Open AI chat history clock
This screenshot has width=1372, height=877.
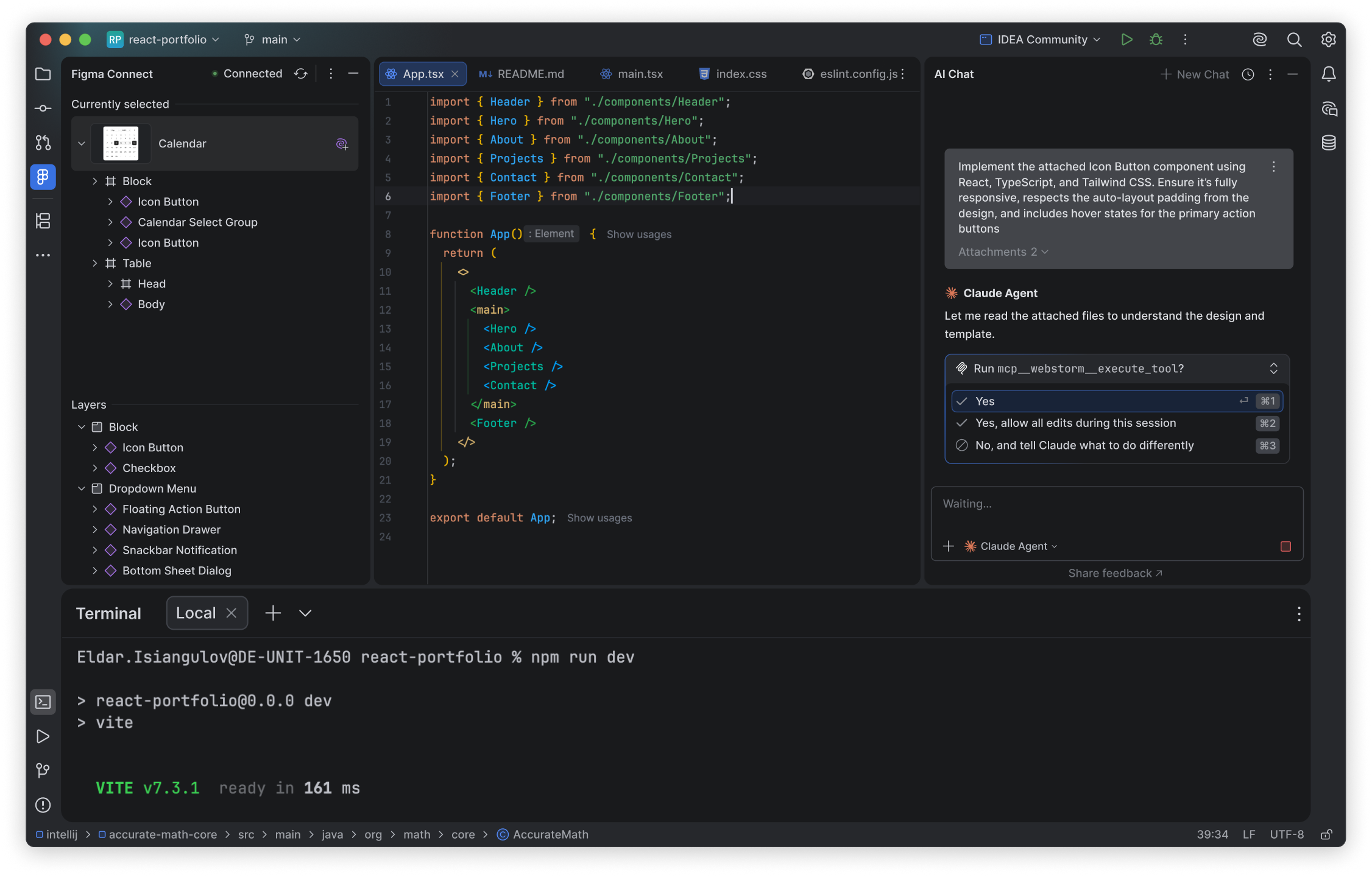coord(1248,74)
